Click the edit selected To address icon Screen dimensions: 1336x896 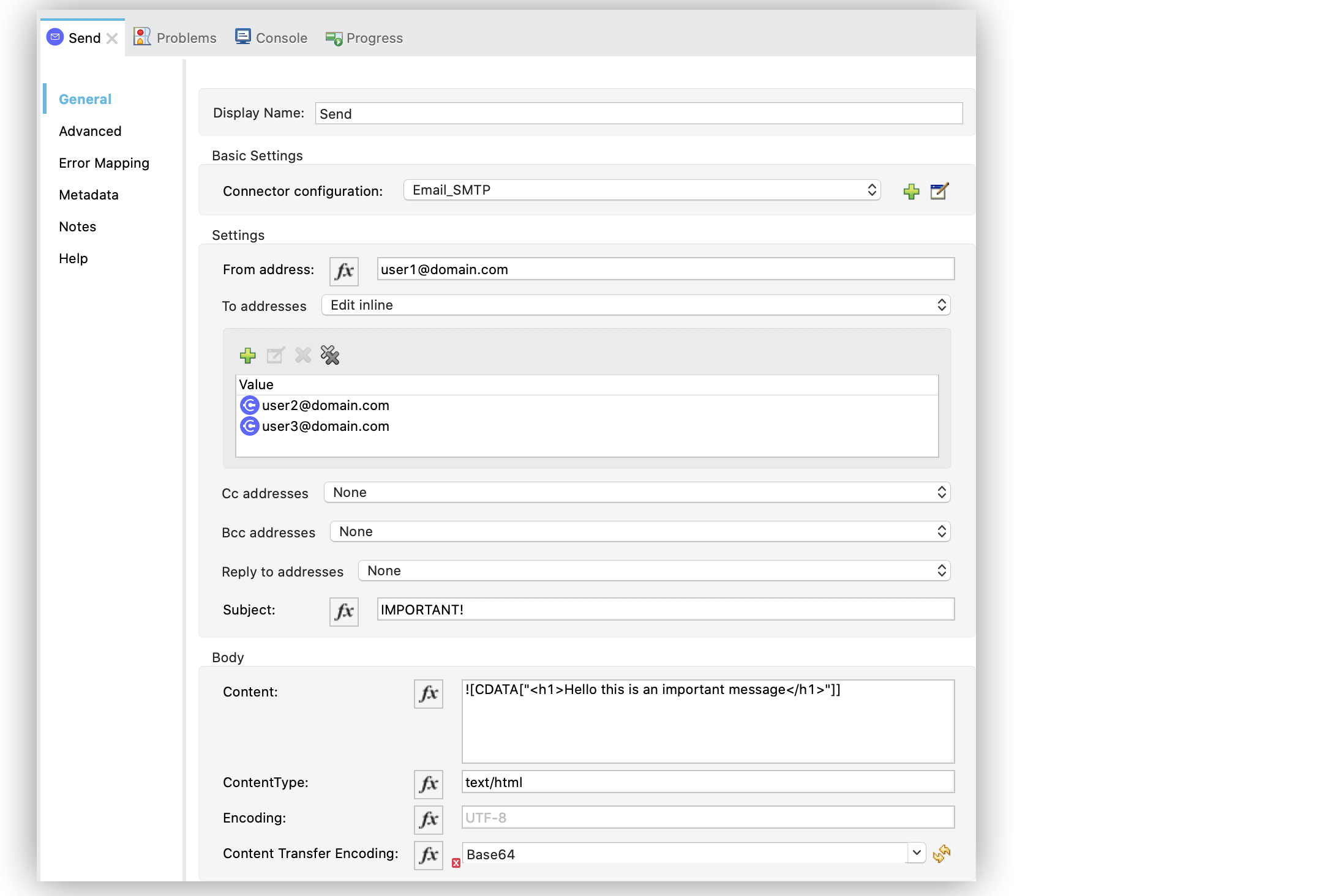pyautogui.click(x=275, y=355)
